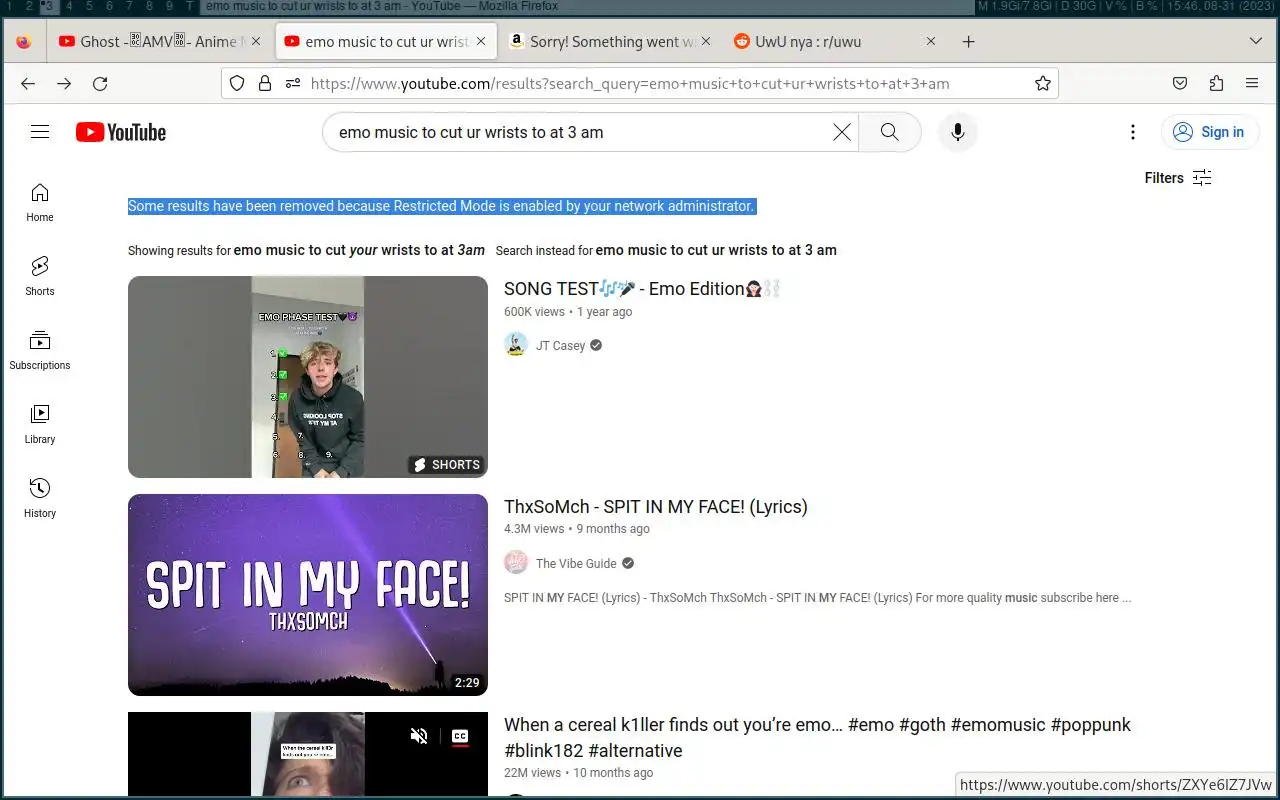This screenshot has width=1280, height=800.
Task: Open the cereal k1ller video title
Action: (x=817, y=738)
